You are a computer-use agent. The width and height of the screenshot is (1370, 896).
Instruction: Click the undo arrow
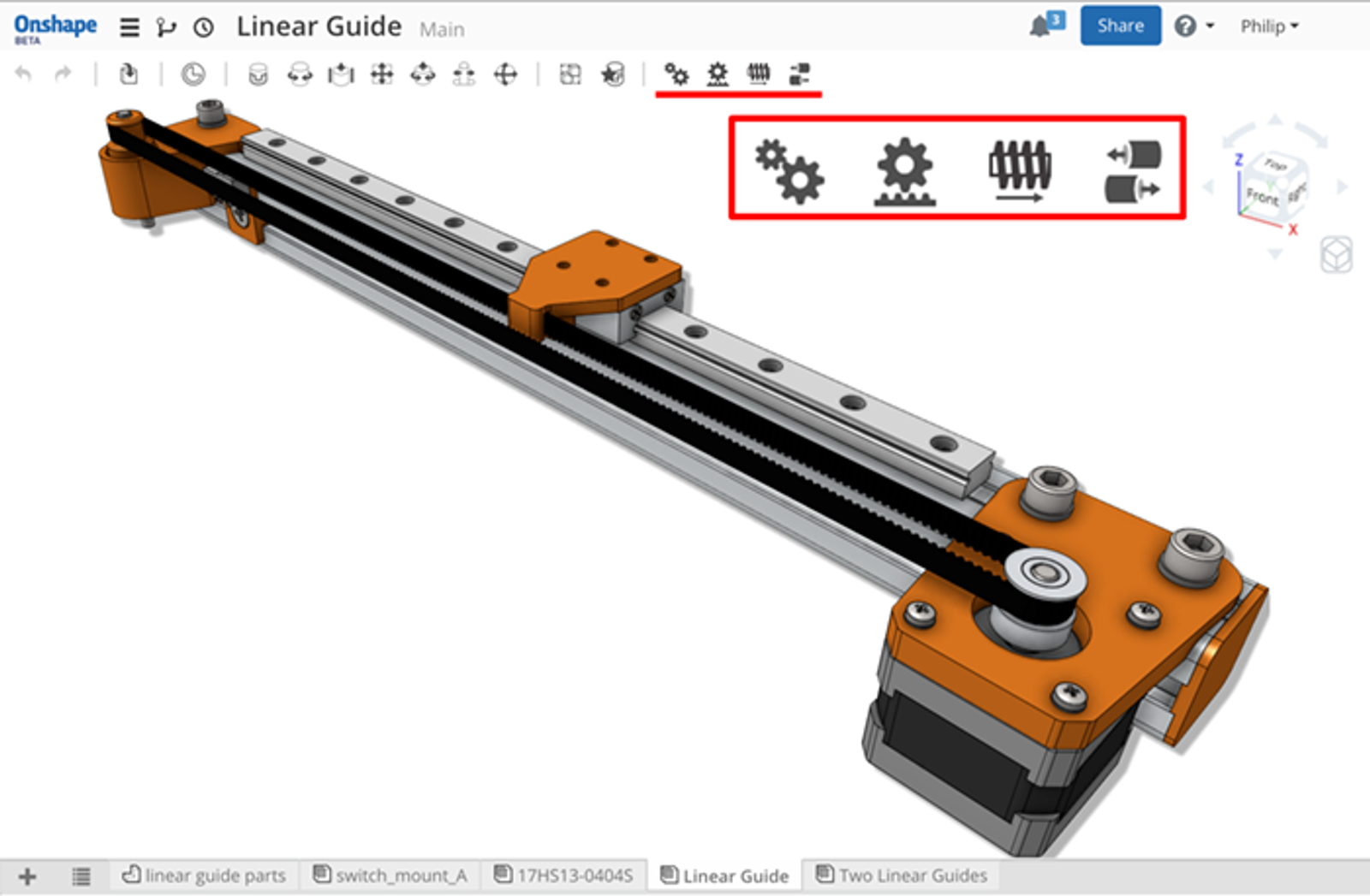(24, 74)
